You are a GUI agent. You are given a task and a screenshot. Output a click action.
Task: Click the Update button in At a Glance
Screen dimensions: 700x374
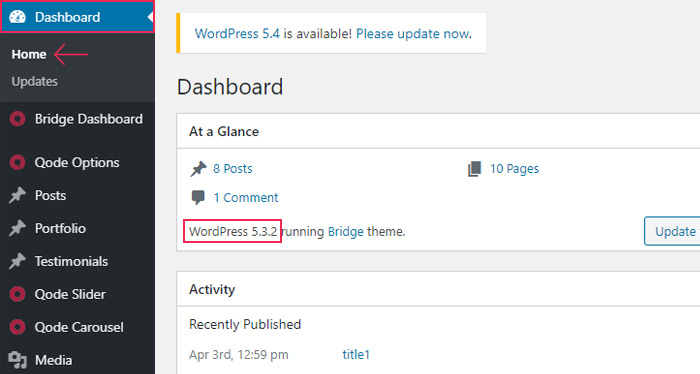[672, 231]
